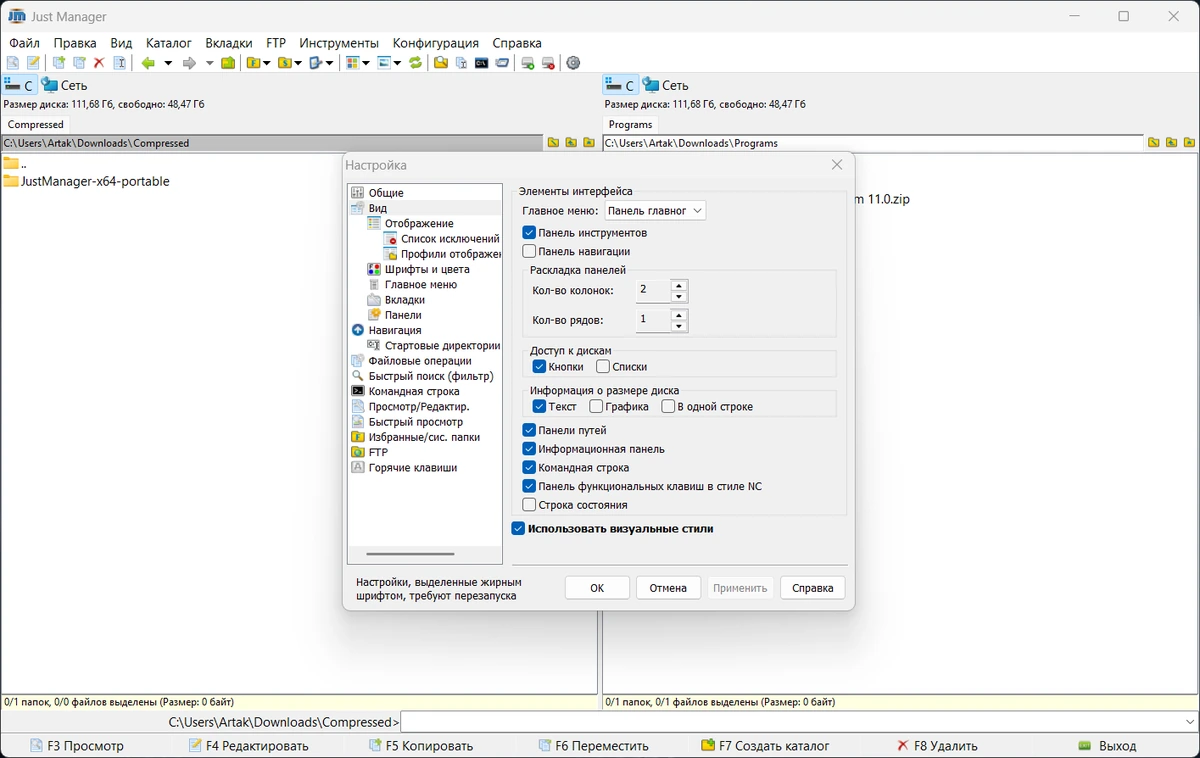This screenshot has height=758, width=1200.
Task: Click the black command prompt toolbar icon
Action: (x=482, y=63)
